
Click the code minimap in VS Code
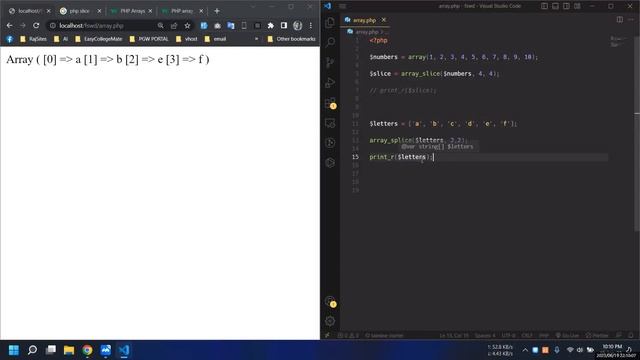[618, 41]
